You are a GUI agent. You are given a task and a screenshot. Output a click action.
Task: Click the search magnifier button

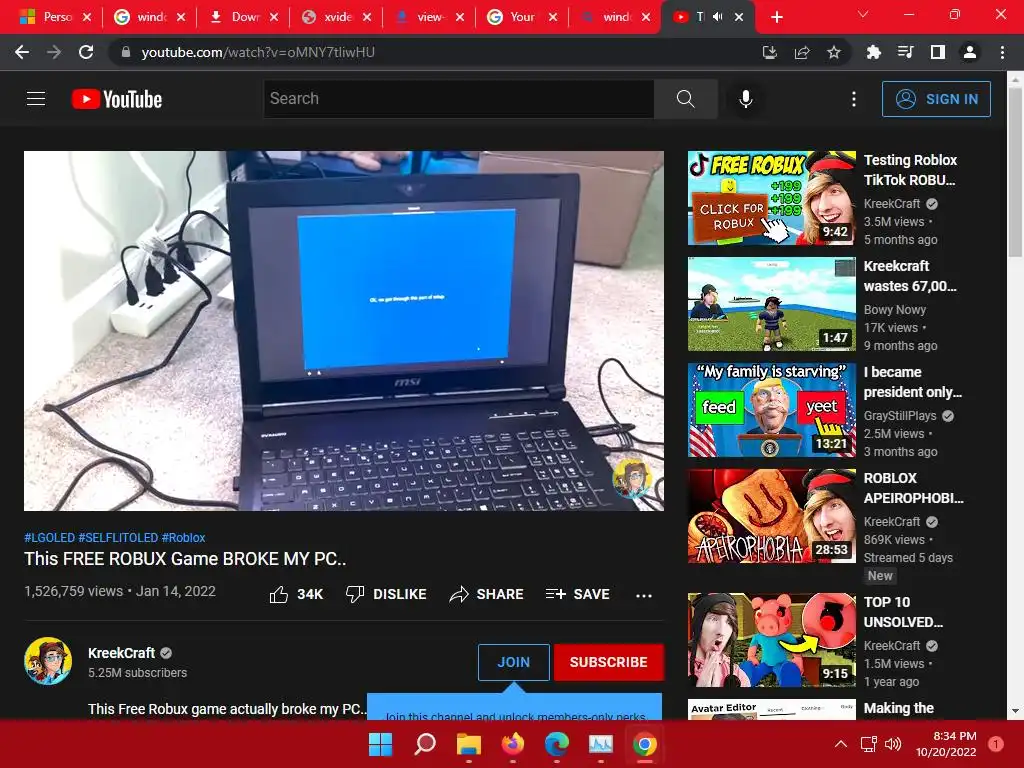(685, 99)
